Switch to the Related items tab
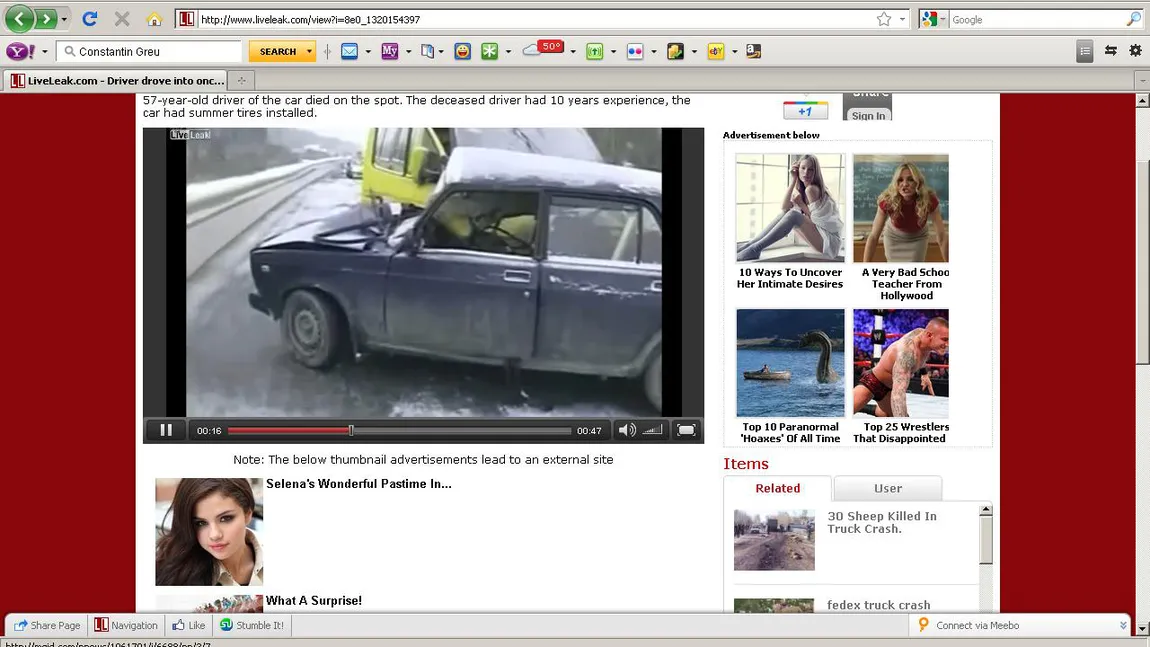Screen dimensions: 1150x647 pyautogui.click(x=777, y=489)
